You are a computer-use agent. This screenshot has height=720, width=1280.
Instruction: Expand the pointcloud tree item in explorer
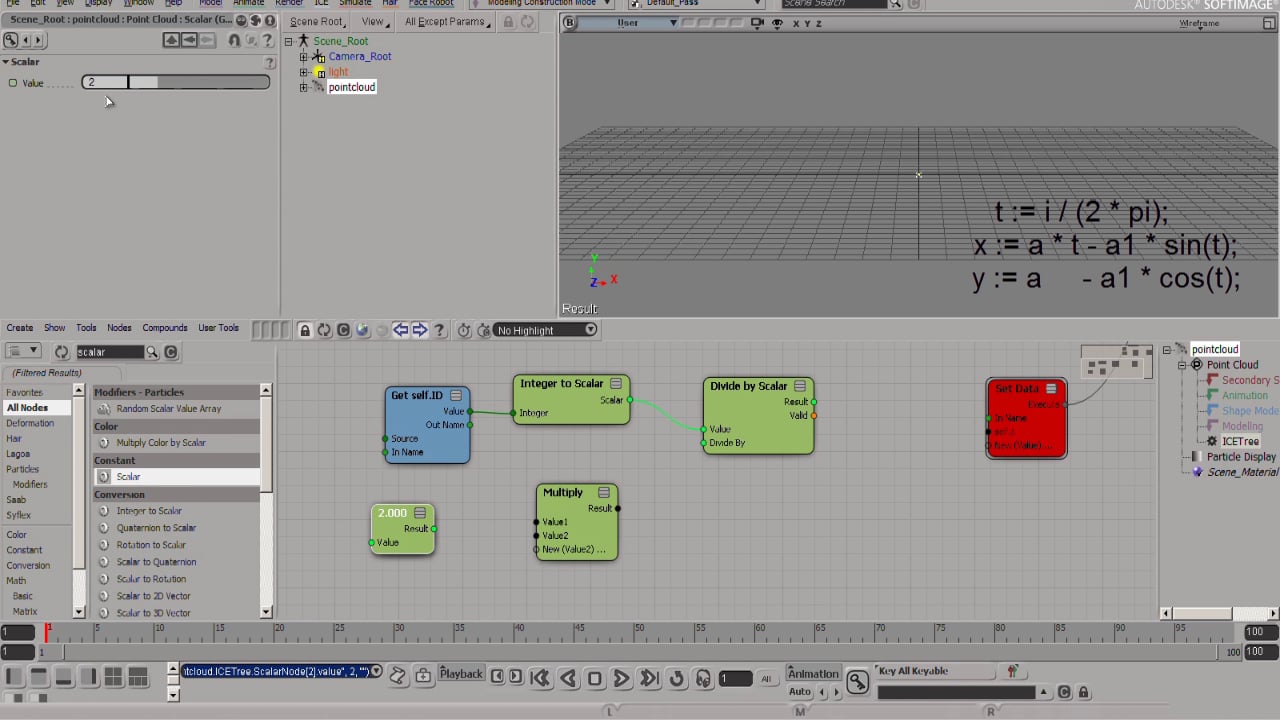pos(304,87)
